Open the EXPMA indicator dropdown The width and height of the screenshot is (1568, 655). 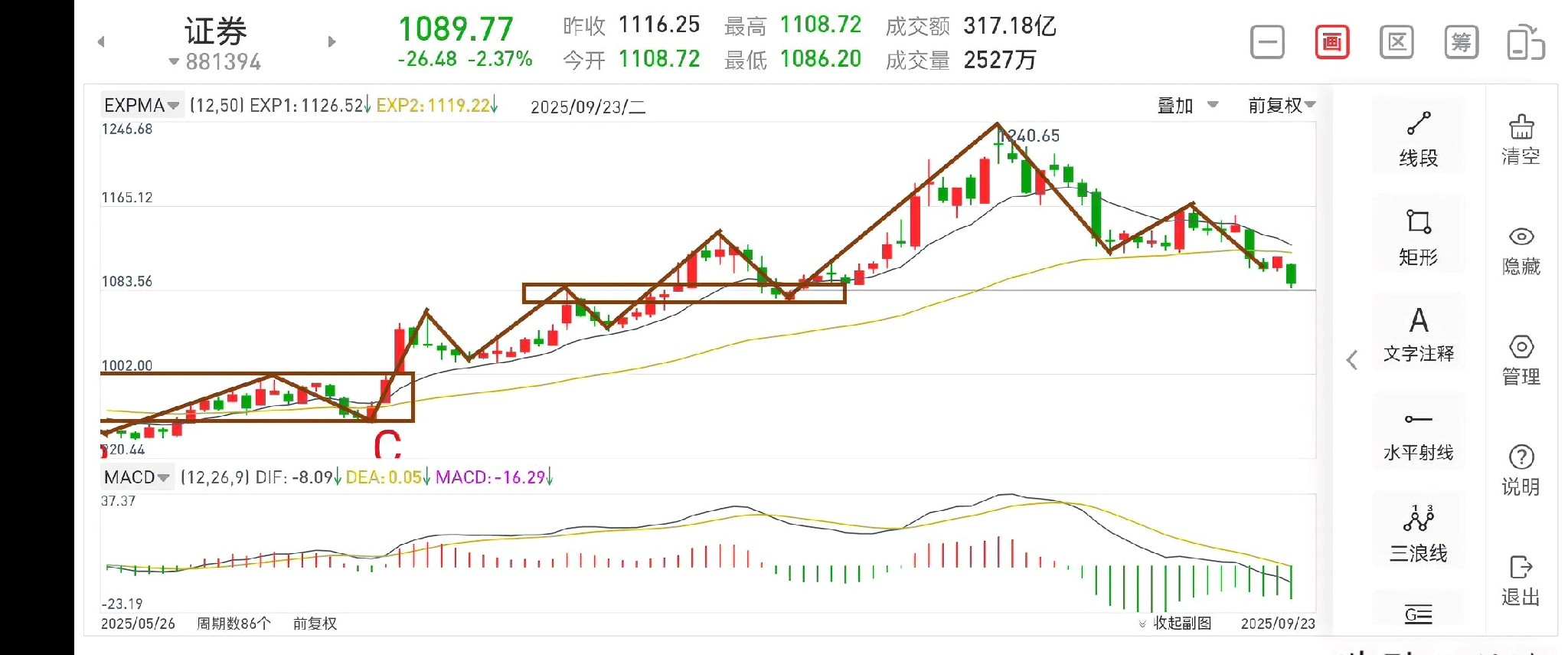141,105
